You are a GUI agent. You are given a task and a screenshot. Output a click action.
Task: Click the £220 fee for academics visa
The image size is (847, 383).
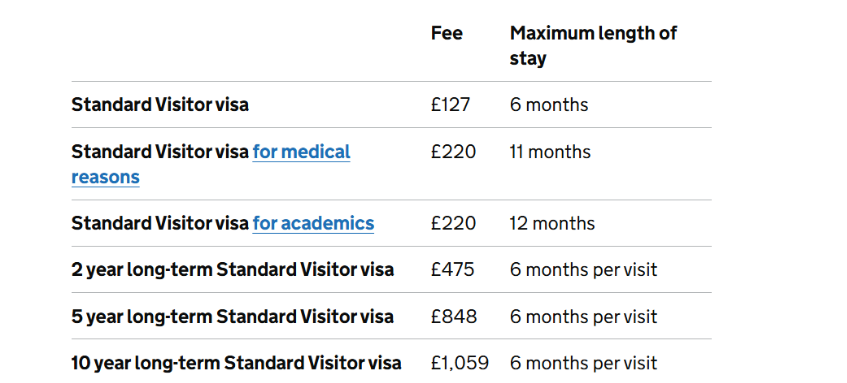[453, 224]
